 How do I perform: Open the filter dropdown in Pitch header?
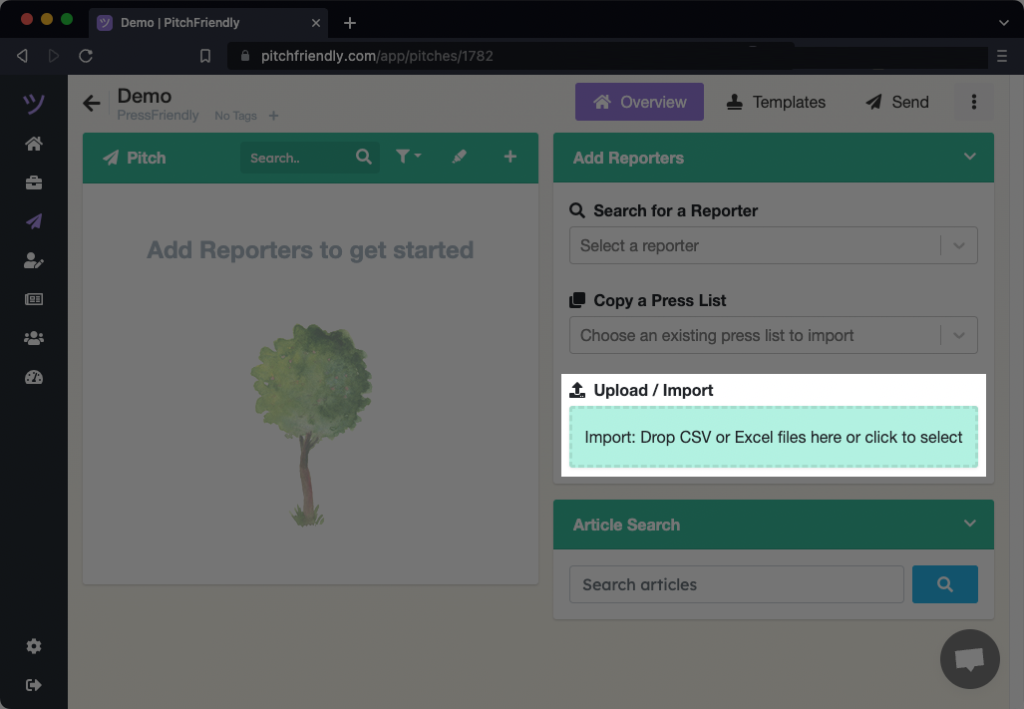click(407, 157)
